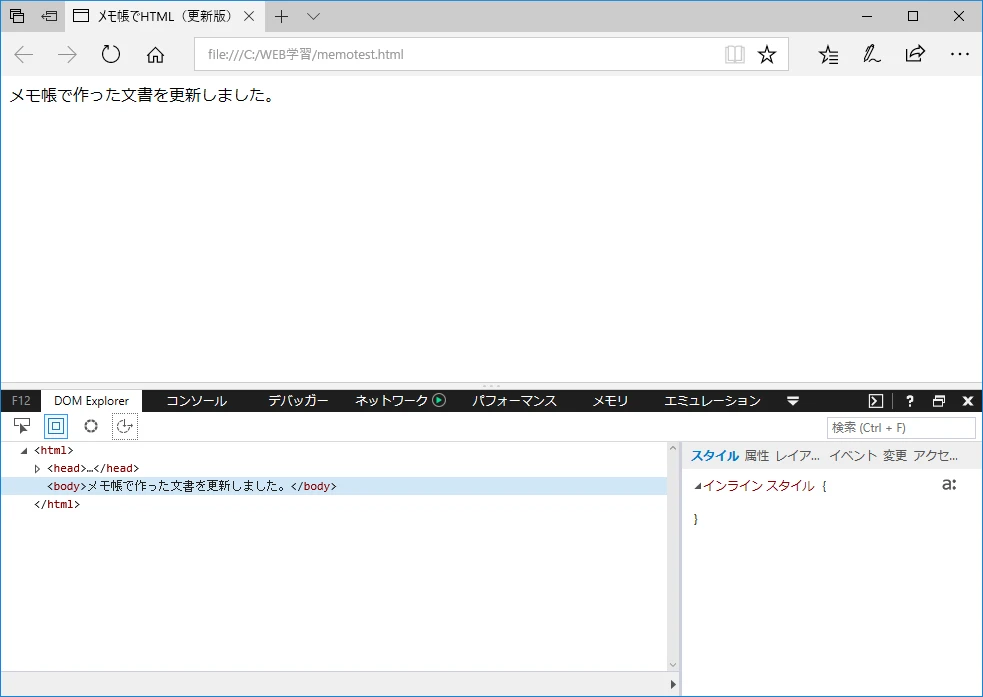Minimize the browser window

pyautogui.click(x=867, y=16)
